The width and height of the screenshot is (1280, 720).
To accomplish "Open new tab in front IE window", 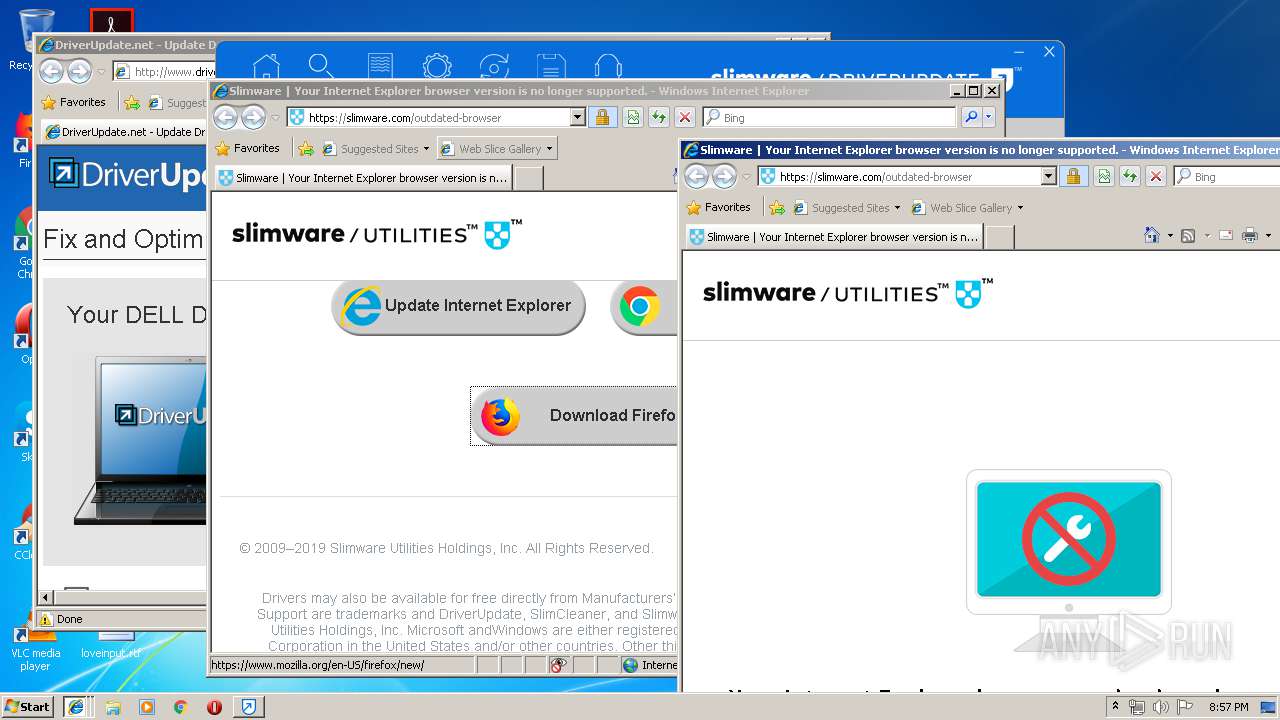I will click(x=999, y=237).
